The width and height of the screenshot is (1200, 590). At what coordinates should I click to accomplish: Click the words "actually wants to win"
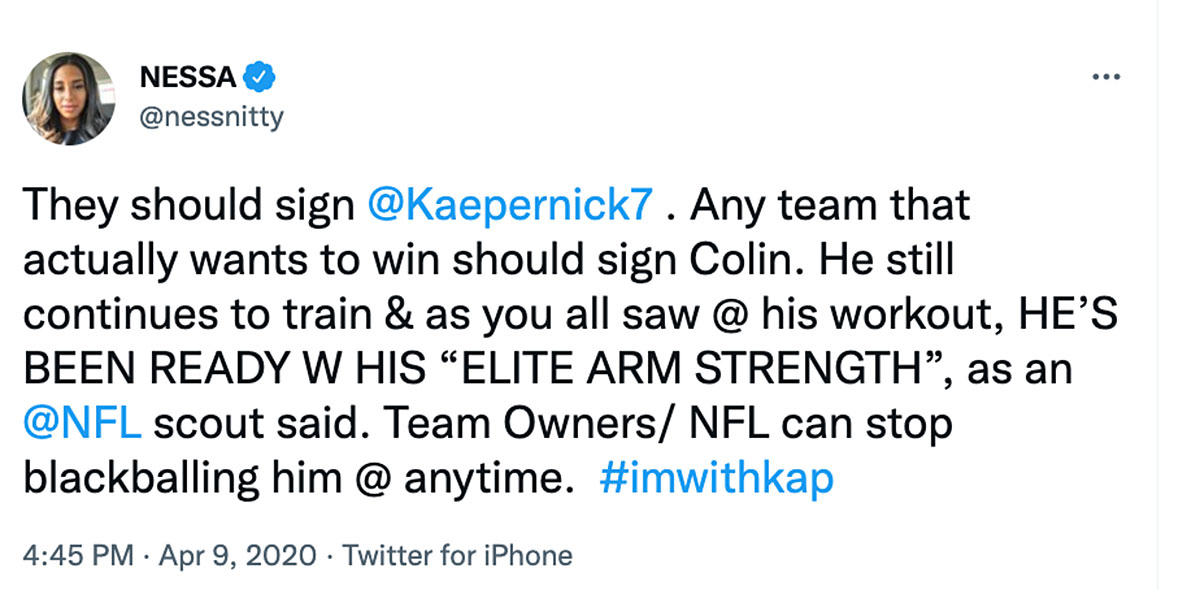click(x=209, y=260)
